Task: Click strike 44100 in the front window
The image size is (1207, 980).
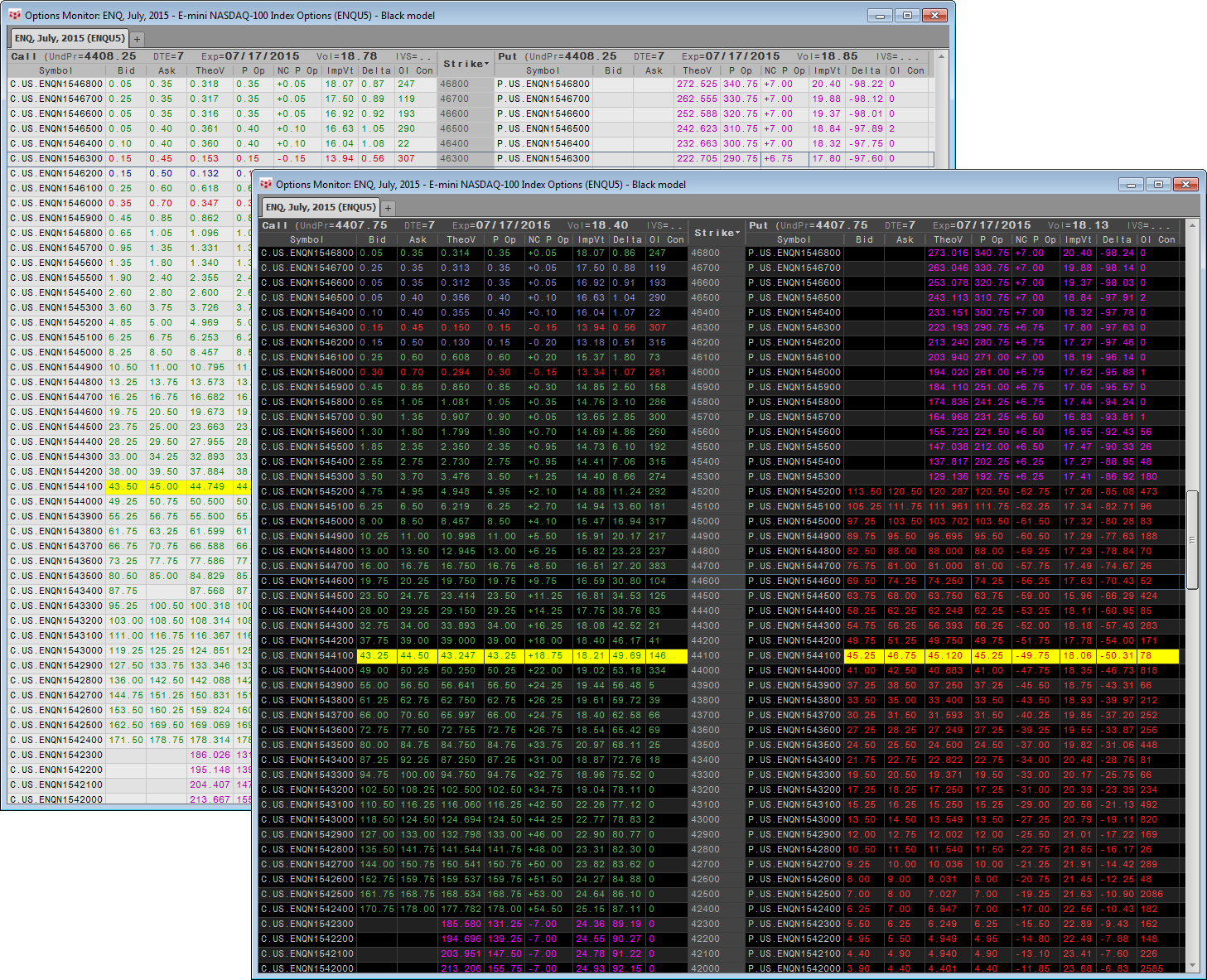Action: [x=705, y=655]
